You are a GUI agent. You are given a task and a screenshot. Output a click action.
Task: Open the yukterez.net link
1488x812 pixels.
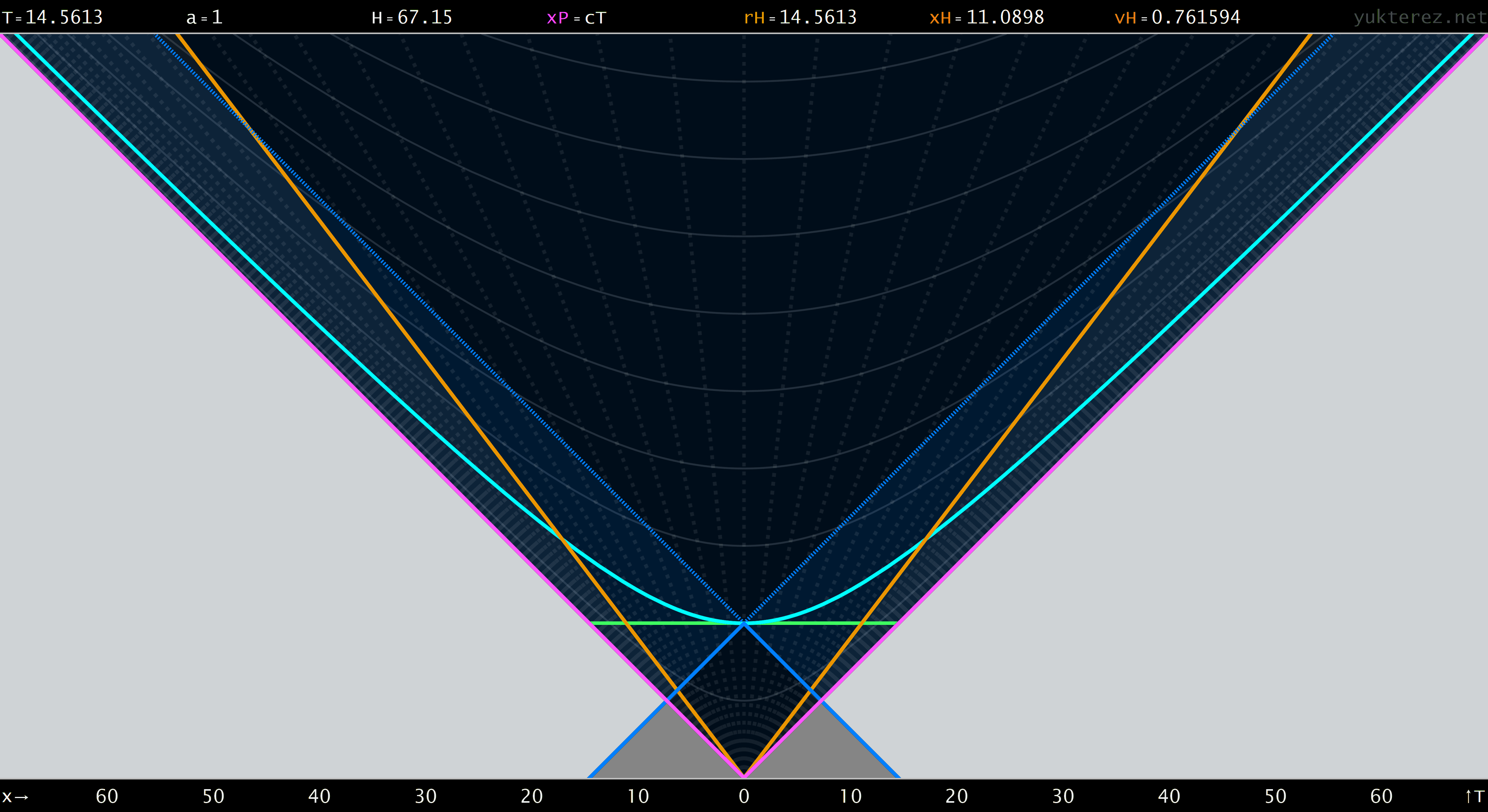(x=1420, y=17)
